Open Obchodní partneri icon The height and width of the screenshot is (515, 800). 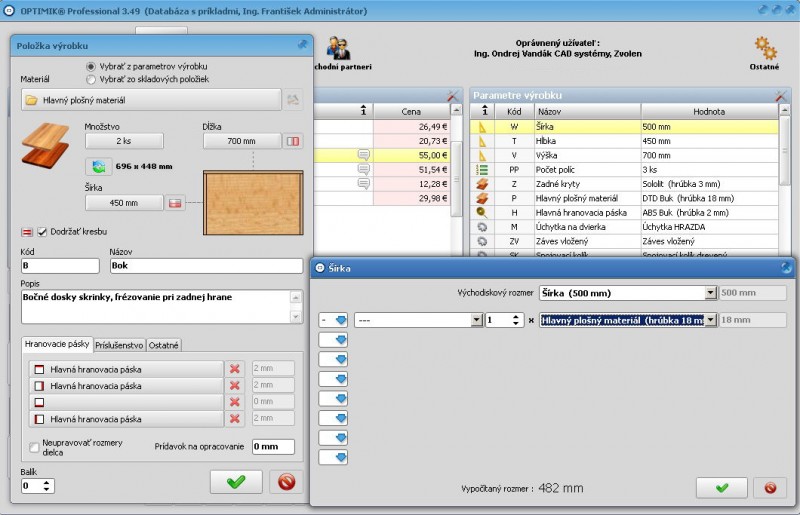[x=339, y=49]
